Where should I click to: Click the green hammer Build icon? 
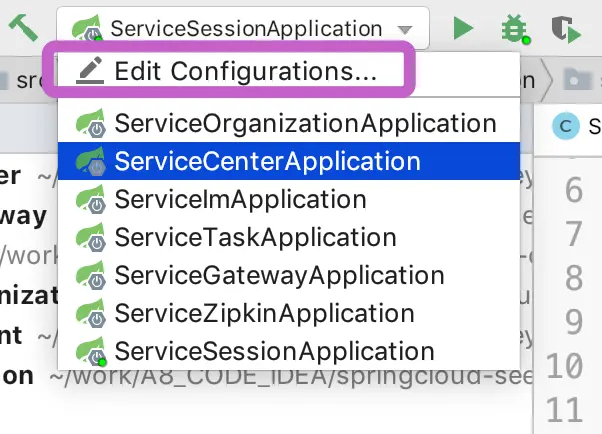point(22,26)
